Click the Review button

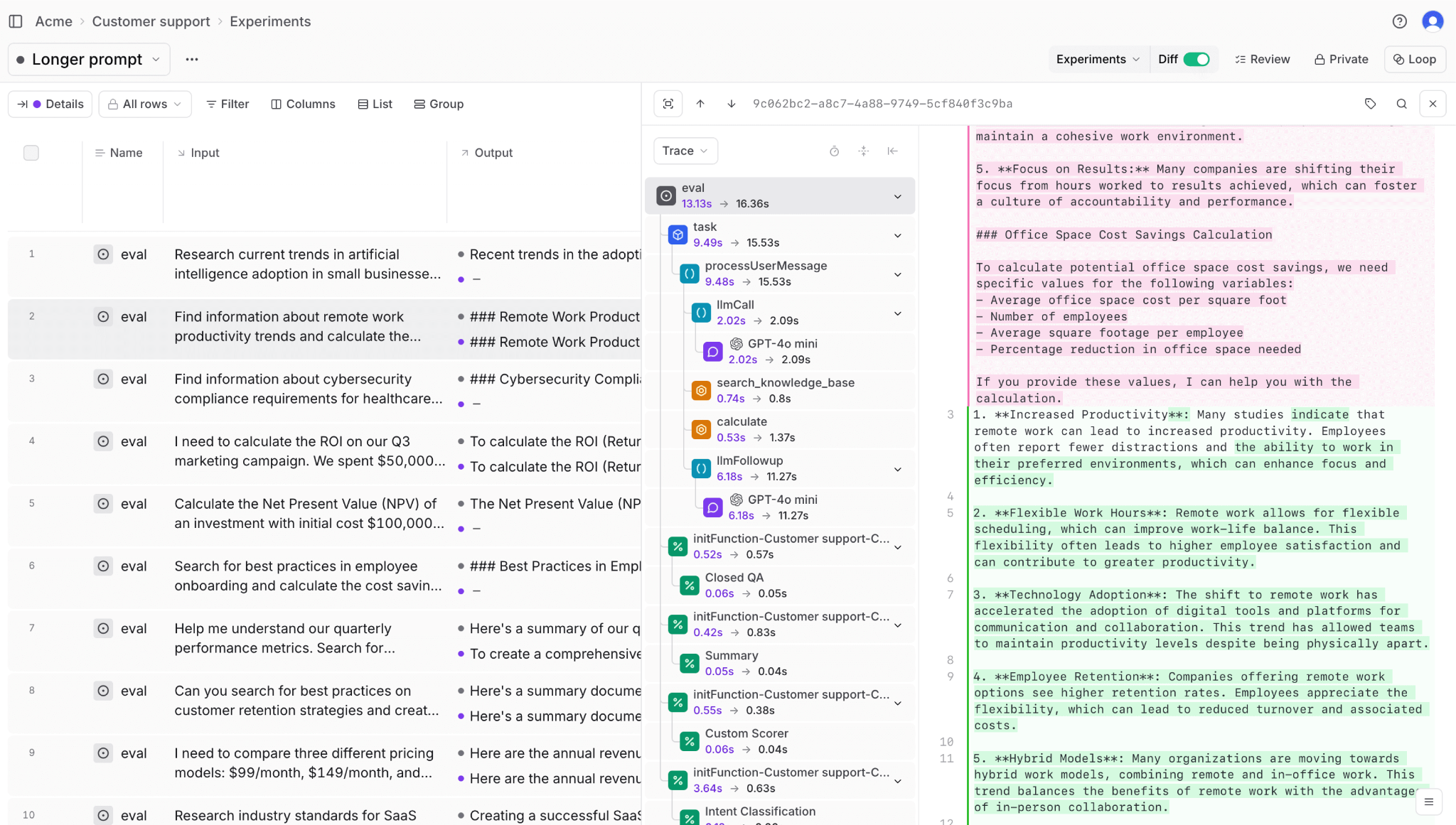pyautogui.click(x=1263, y=59)
